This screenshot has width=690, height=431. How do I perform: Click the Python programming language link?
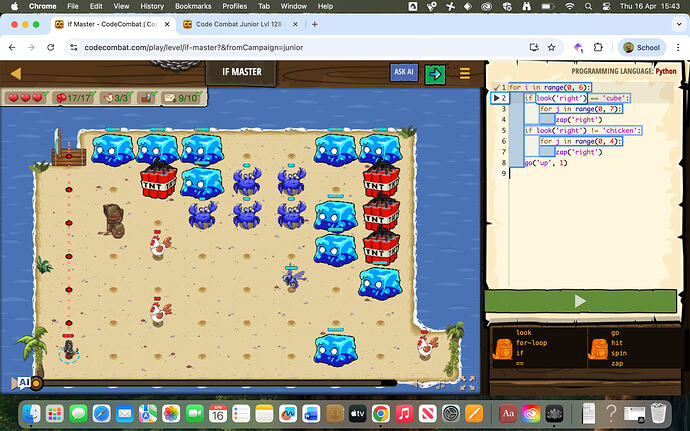tap(666, 71)
